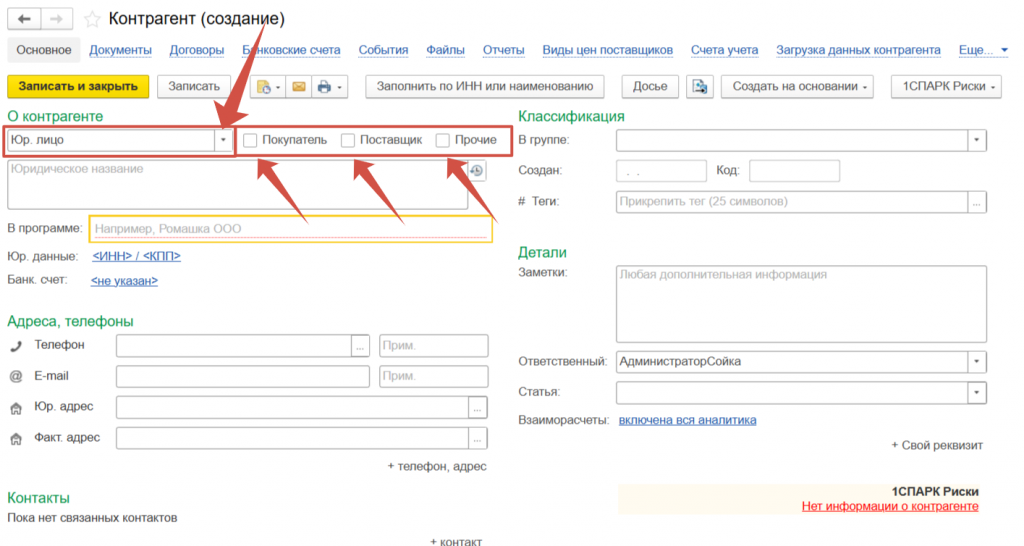Check the Прочие checkbox
This screenshot has width=1024, height=546.
pos(443,140)
